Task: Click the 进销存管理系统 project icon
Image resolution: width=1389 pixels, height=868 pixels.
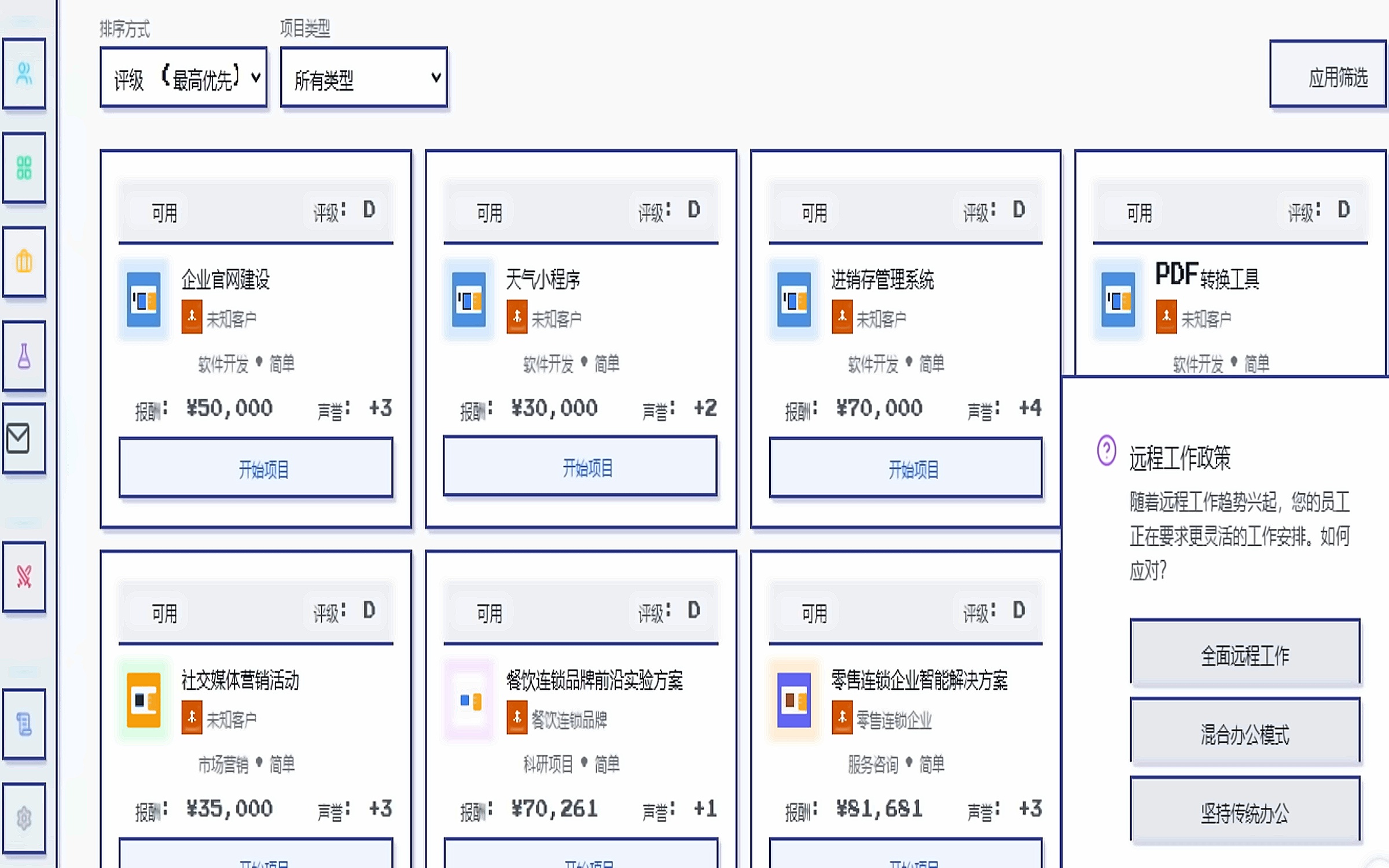Action: pyautogui.click(x=794, y=300)
